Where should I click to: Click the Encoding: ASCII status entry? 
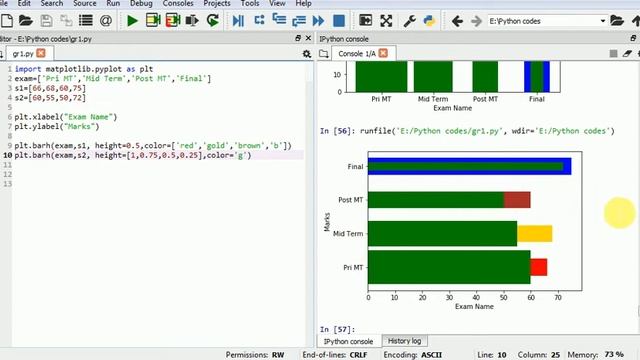point(412,355)
